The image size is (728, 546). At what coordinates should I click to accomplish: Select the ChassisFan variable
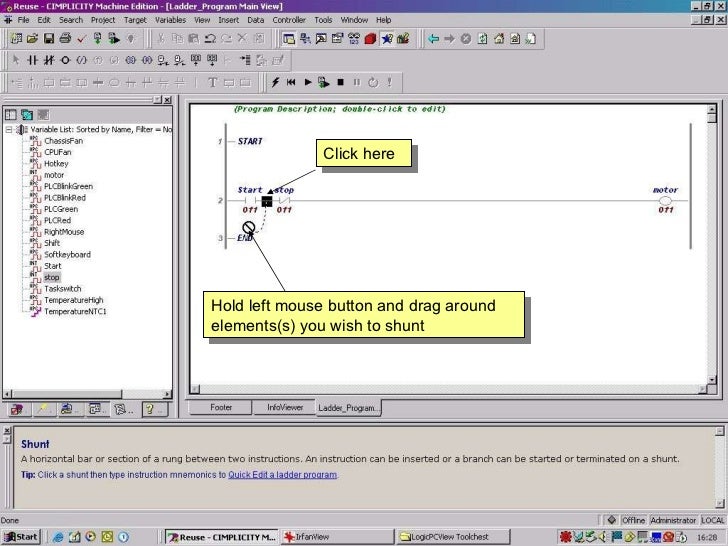click(x=64, y=141)
